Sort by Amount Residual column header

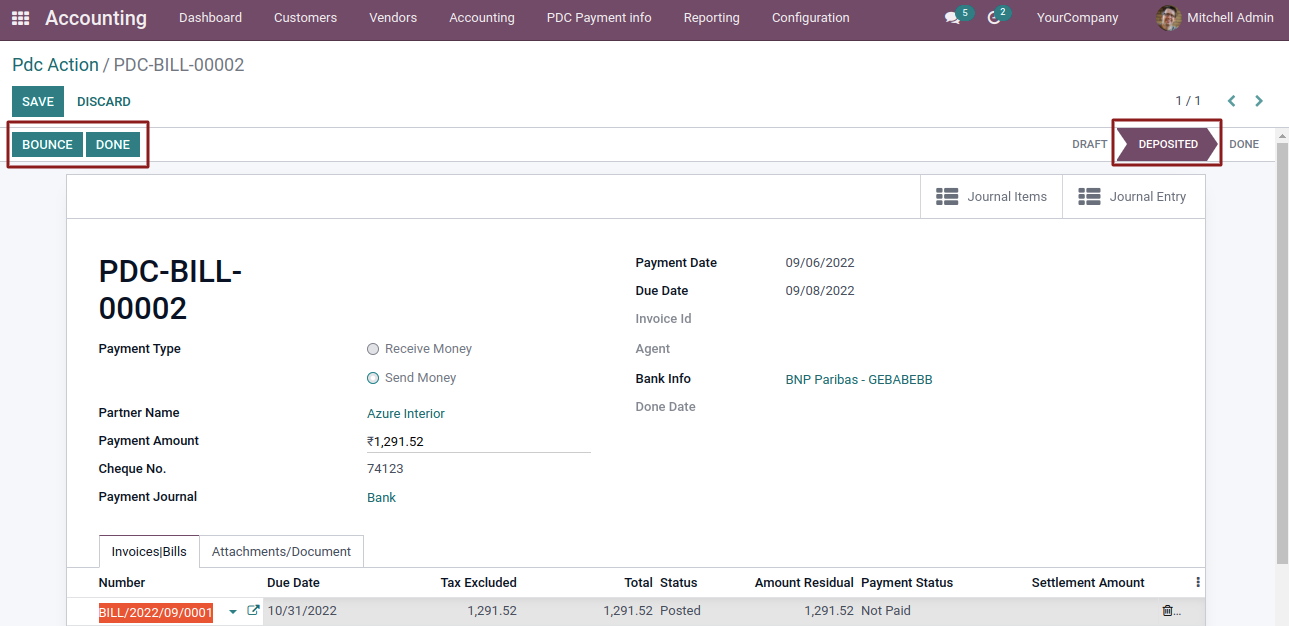(804, 583)
